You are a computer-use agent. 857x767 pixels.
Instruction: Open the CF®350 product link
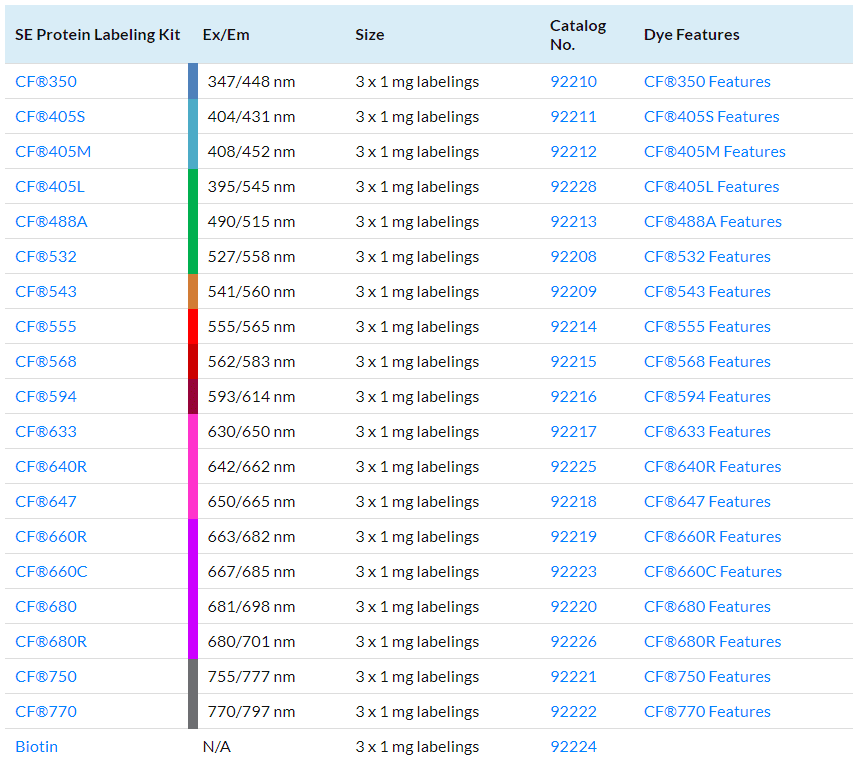pyautogui.click(x=46, y=82)
